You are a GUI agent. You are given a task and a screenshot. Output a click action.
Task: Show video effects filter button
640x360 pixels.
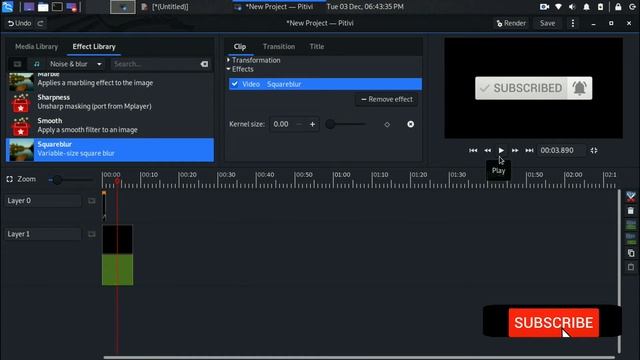(17, 64)
